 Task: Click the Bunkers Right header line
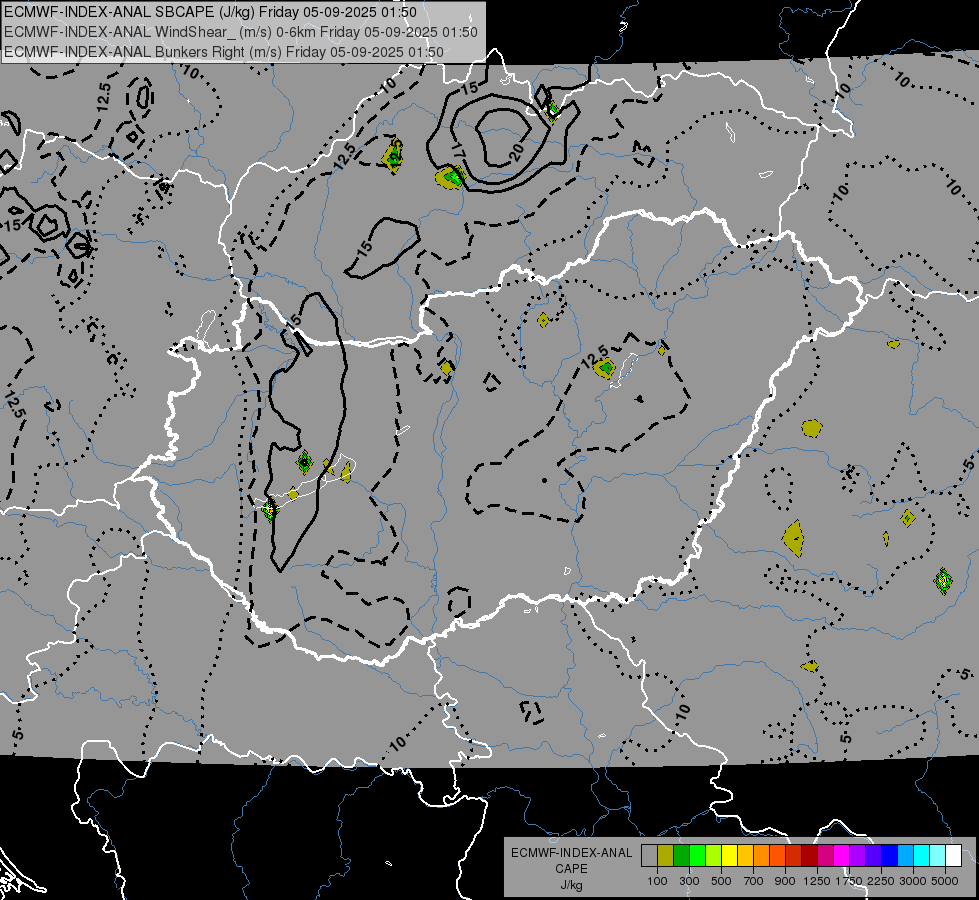[224, 52]
